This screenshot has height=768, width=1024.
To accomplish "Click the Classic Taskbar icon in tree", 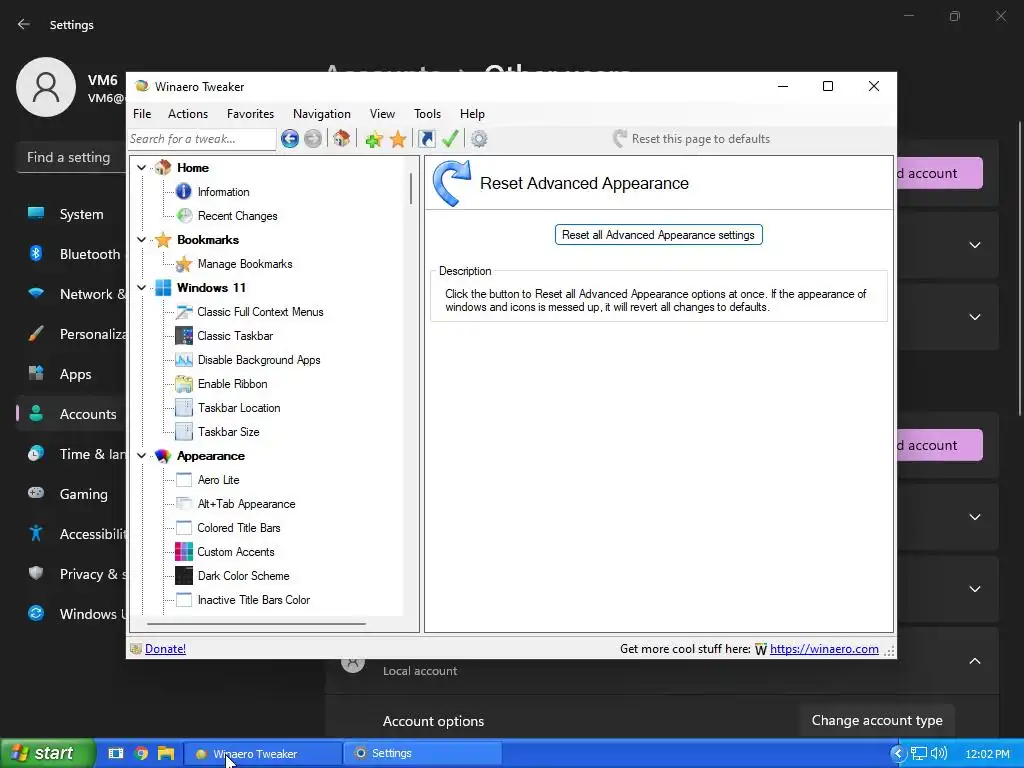I will coord(184,336).
